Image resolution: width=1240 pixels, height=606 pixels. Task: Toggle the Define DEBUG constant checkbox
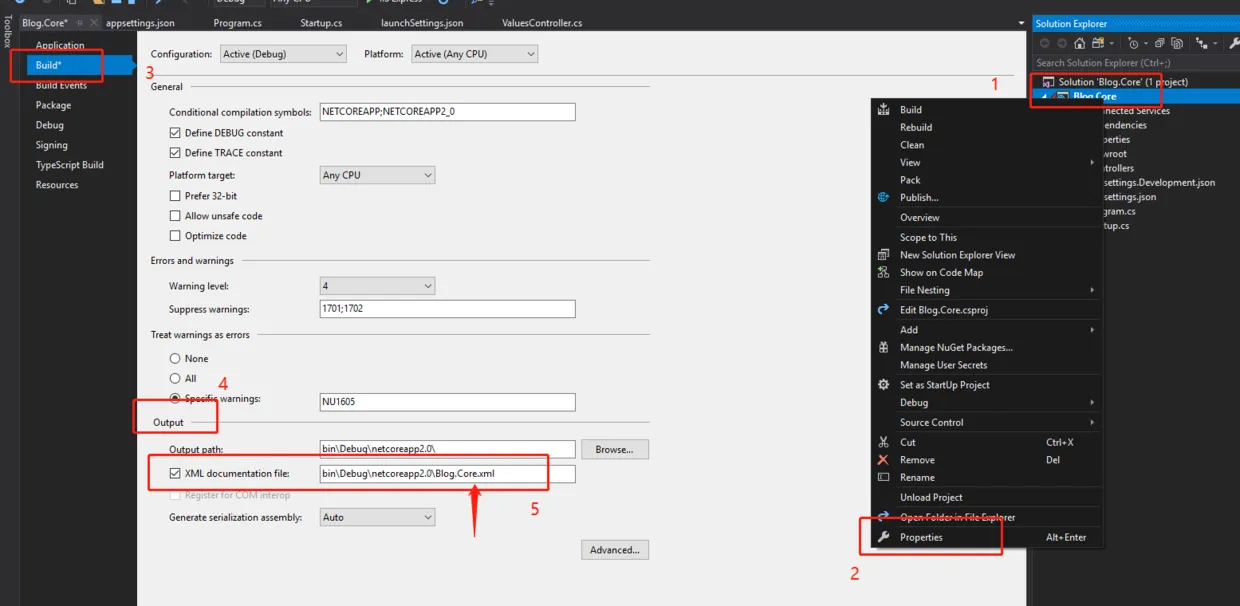[175, 133]
